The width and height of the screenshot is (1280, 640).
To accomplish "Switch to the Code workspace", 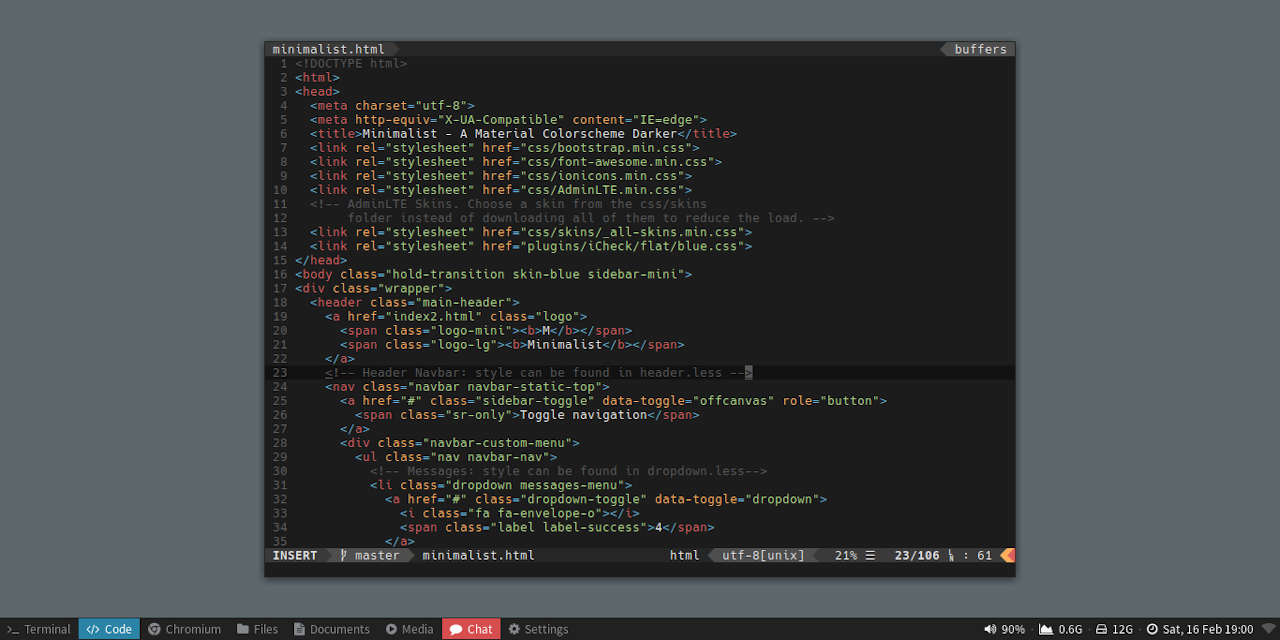I will 109,629.
